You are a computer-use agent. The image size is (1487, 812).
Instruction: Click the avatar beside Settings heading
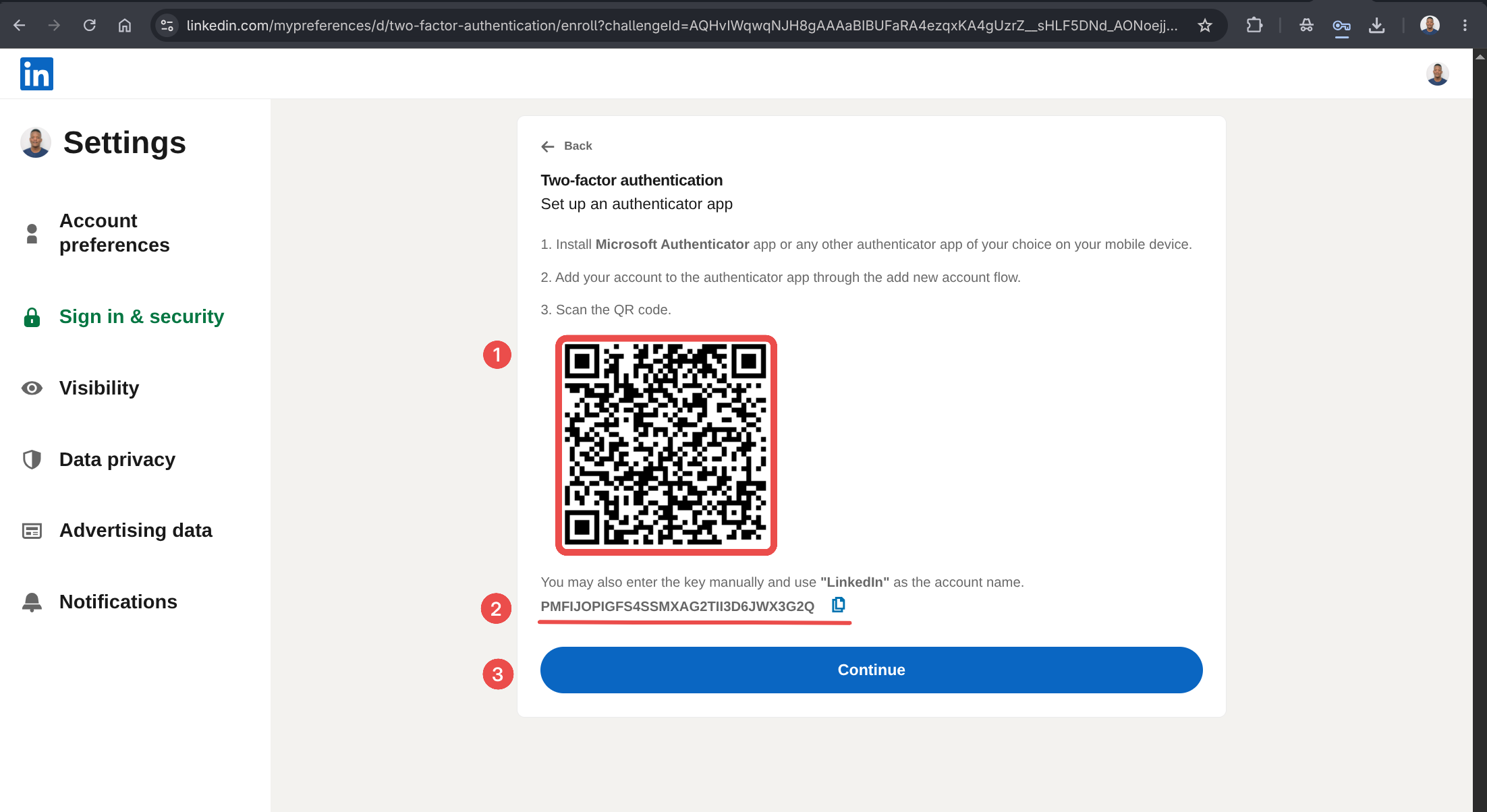[x=36, y=142]
